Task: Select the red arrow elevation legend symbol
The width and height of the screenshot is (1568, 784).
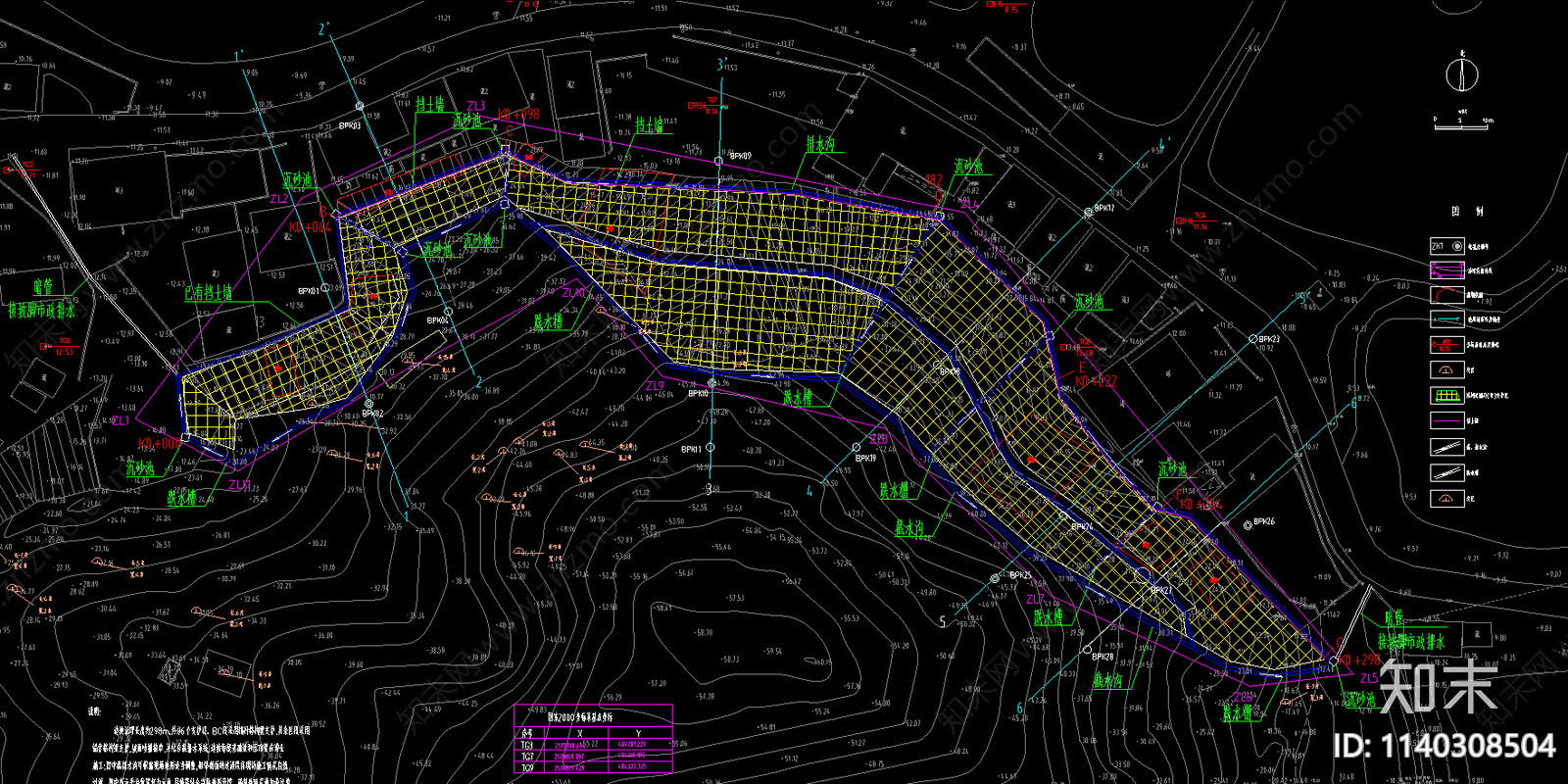Action: point(1447,345)
